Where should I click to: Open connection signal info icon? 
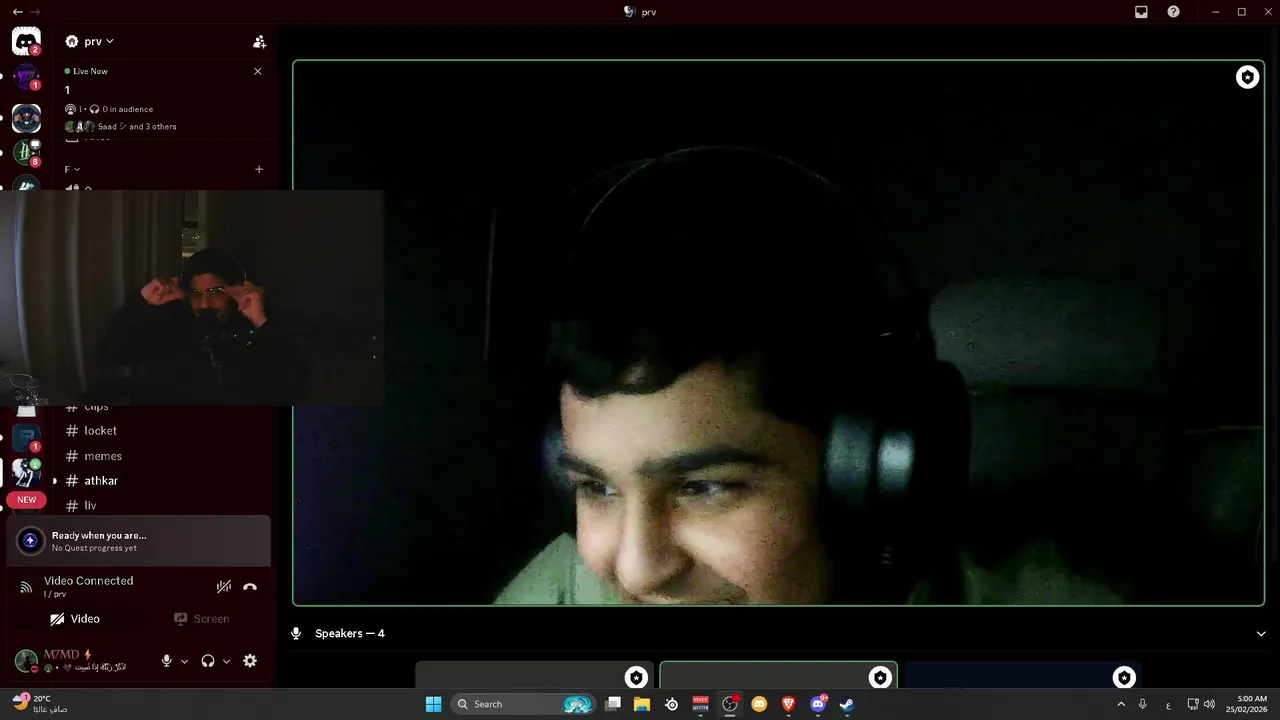pyautogui.click(x=26, y=587)
